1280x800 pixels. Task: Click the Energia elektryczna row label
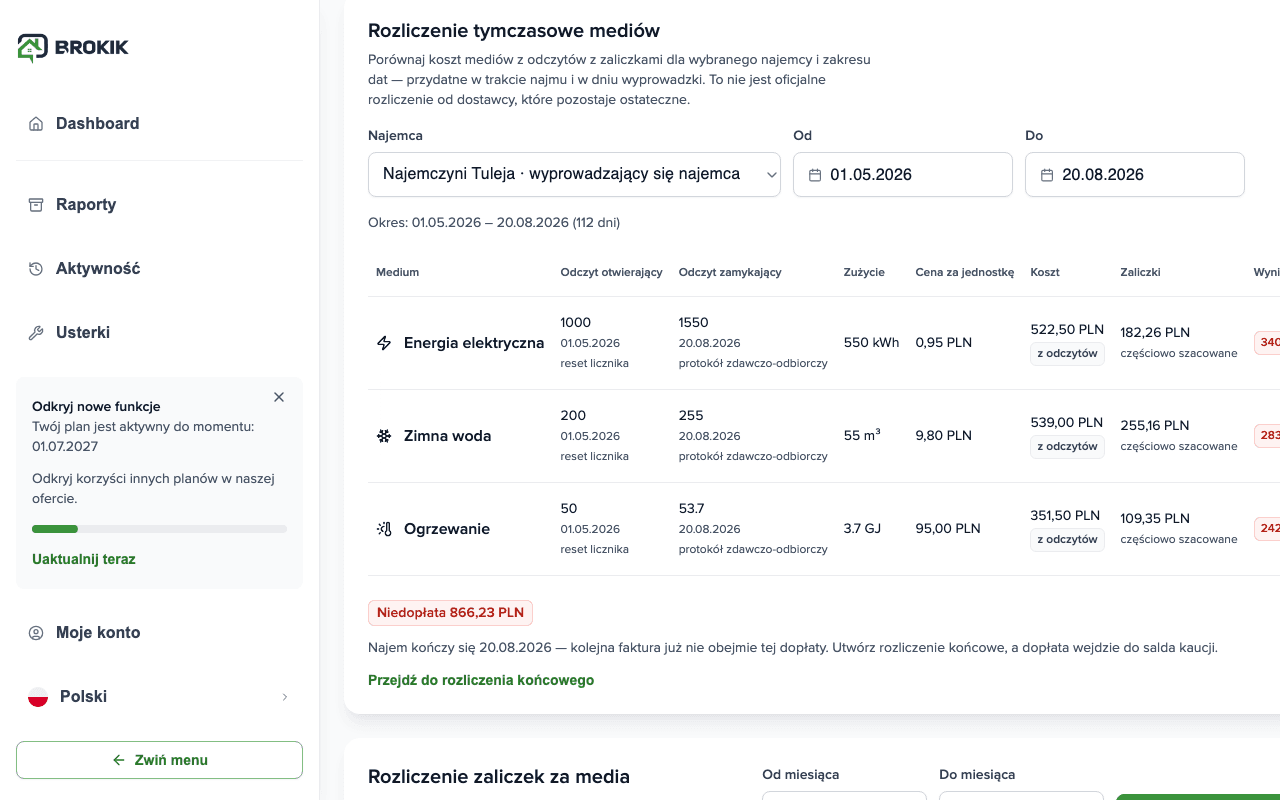[x=474, y=343]
